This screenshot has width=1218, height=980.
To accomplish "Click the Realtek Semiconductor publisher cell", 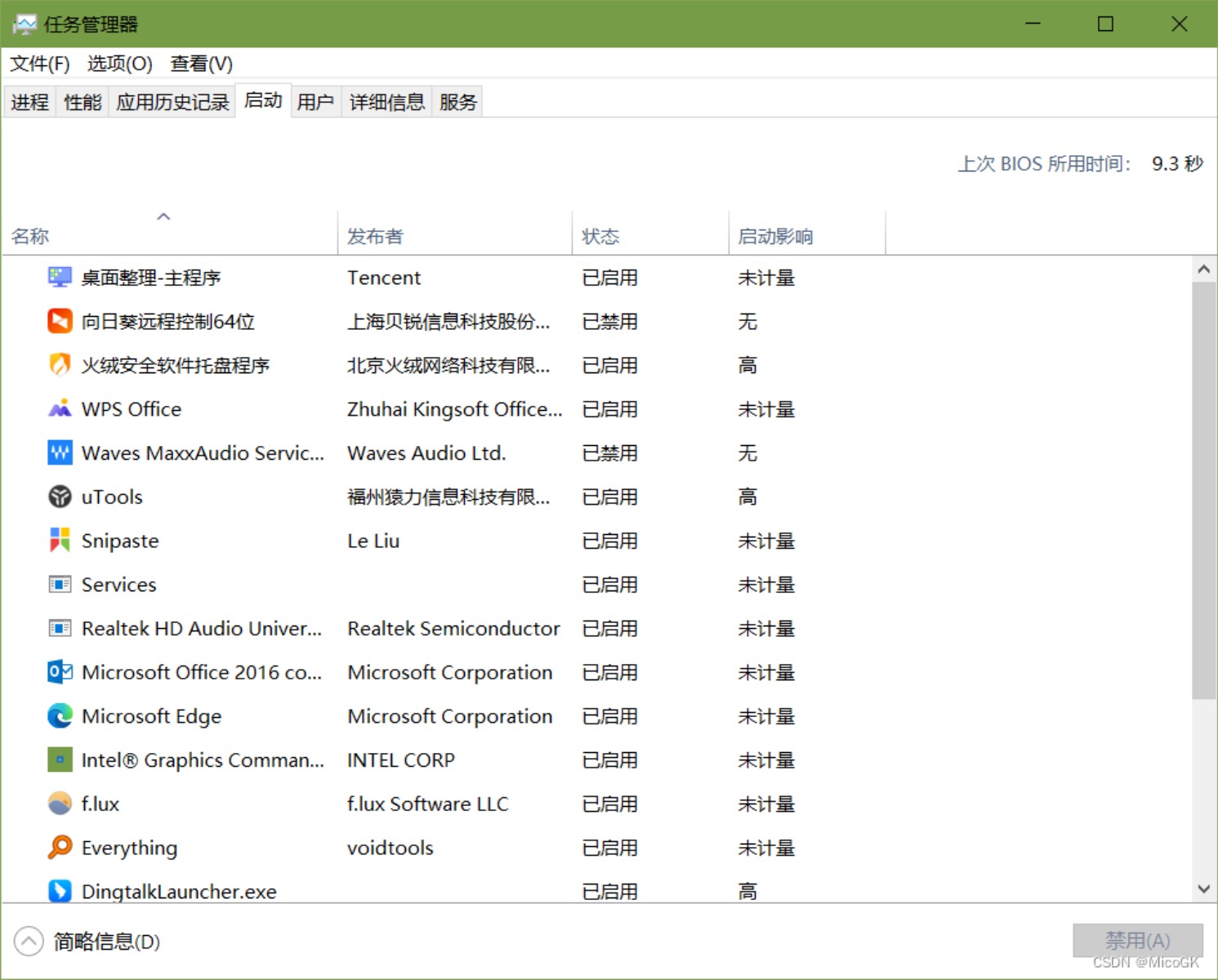I will (x=453, y=628).
